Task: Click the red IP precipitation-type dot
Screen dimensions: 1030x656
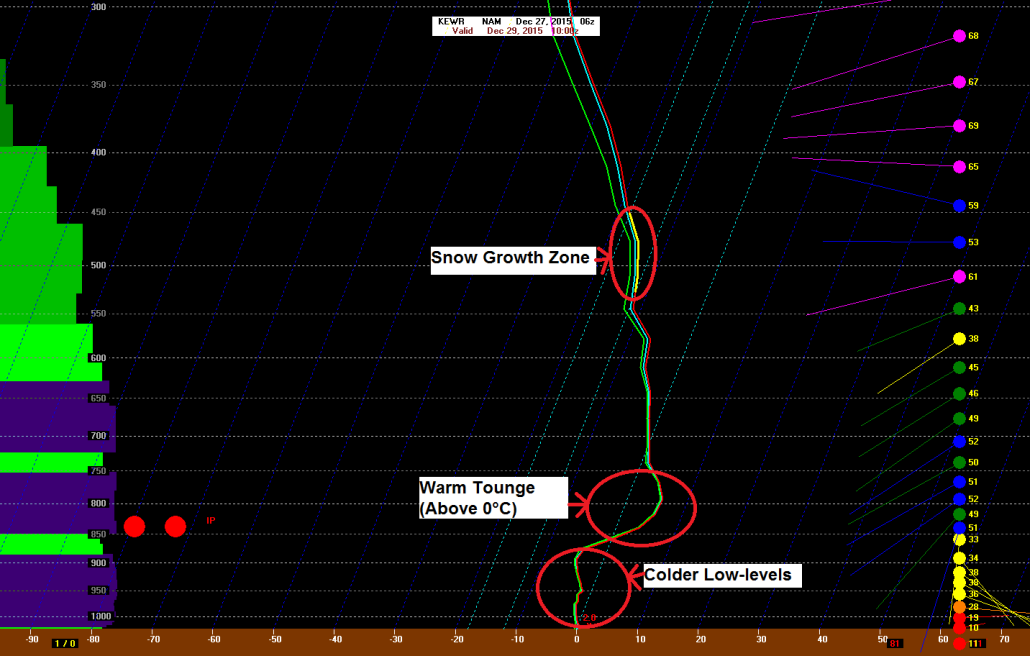Action: (x=175, y=527)
